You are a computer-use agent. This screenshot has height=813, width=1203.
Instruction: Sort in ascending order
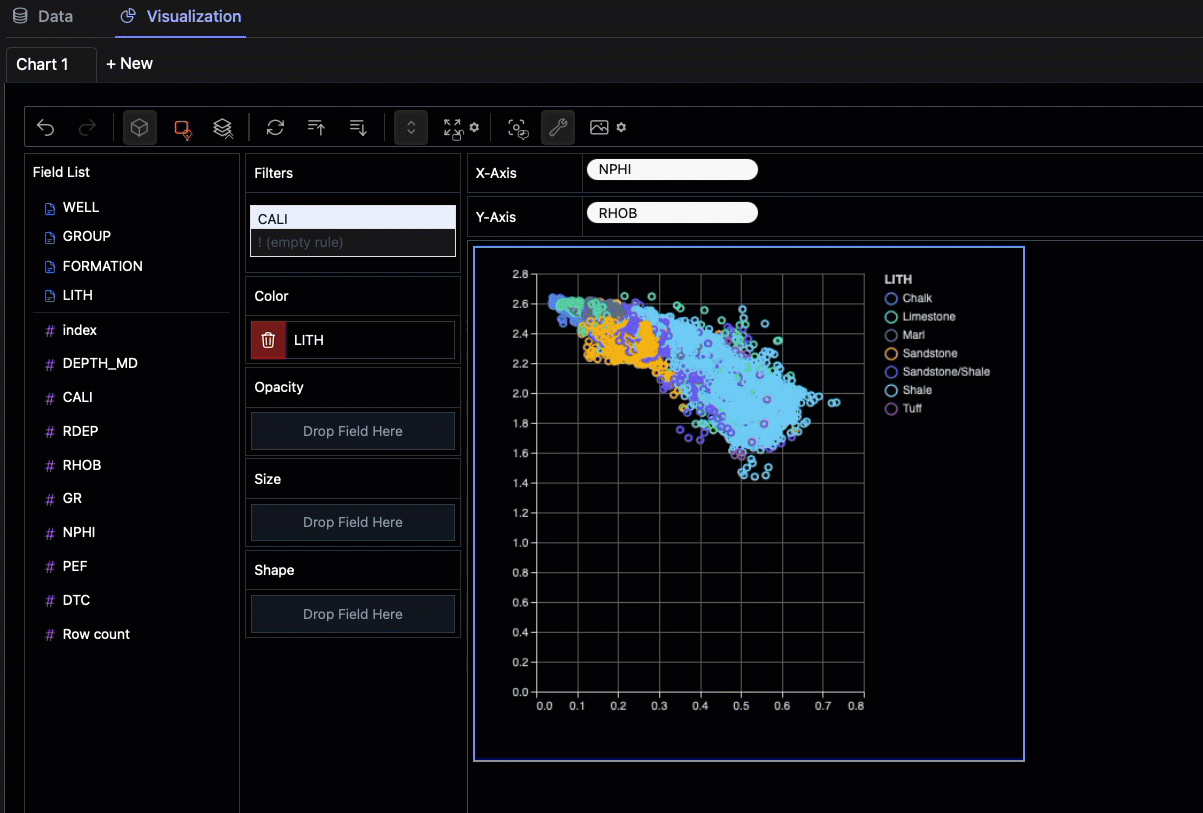[x=317, y=127]
